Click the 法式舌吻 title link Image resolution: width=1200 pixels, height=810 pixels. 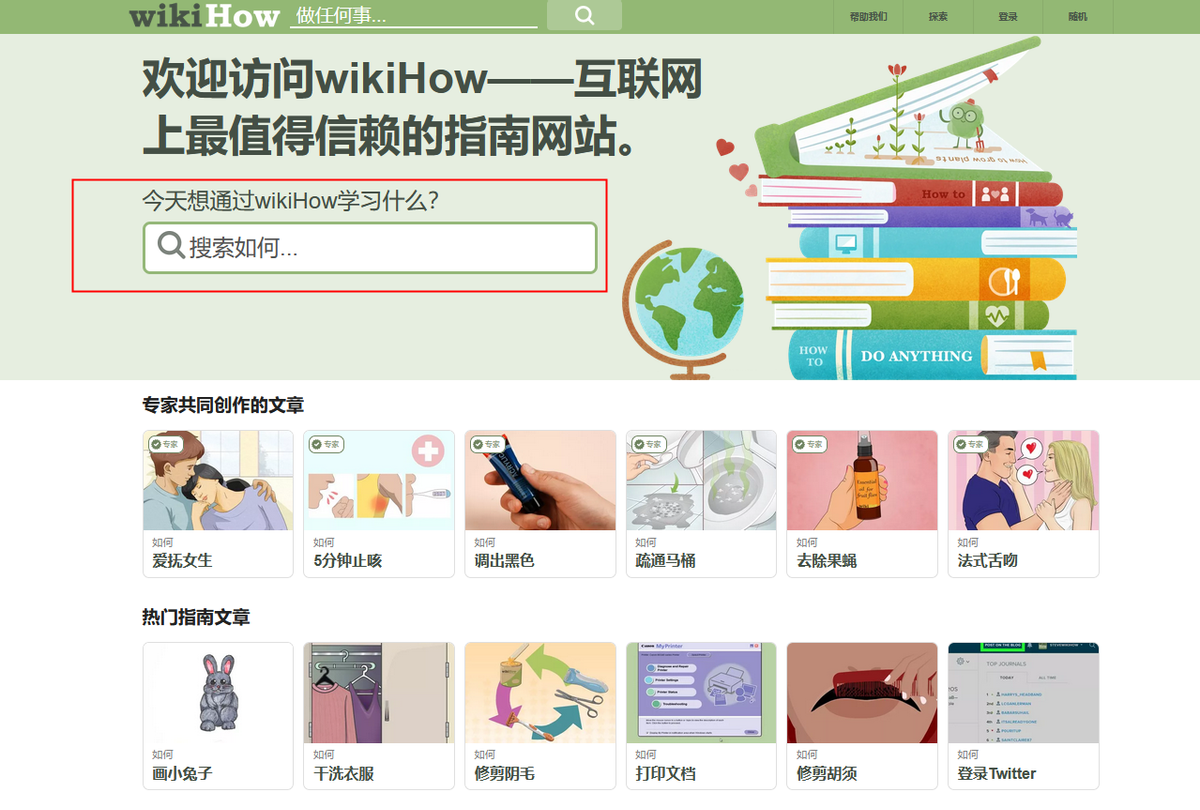pos(987,561)
